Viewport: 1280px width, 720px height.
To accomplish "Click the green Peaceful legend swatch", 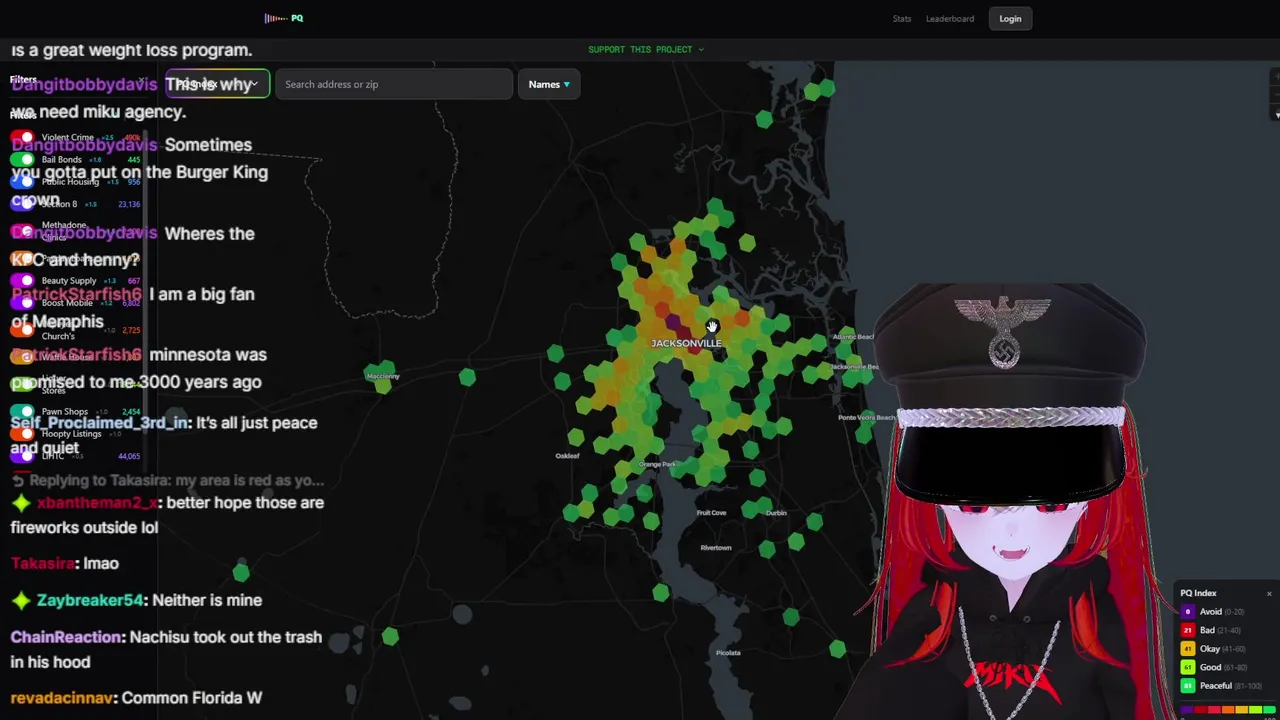I will coord(1188,686).
